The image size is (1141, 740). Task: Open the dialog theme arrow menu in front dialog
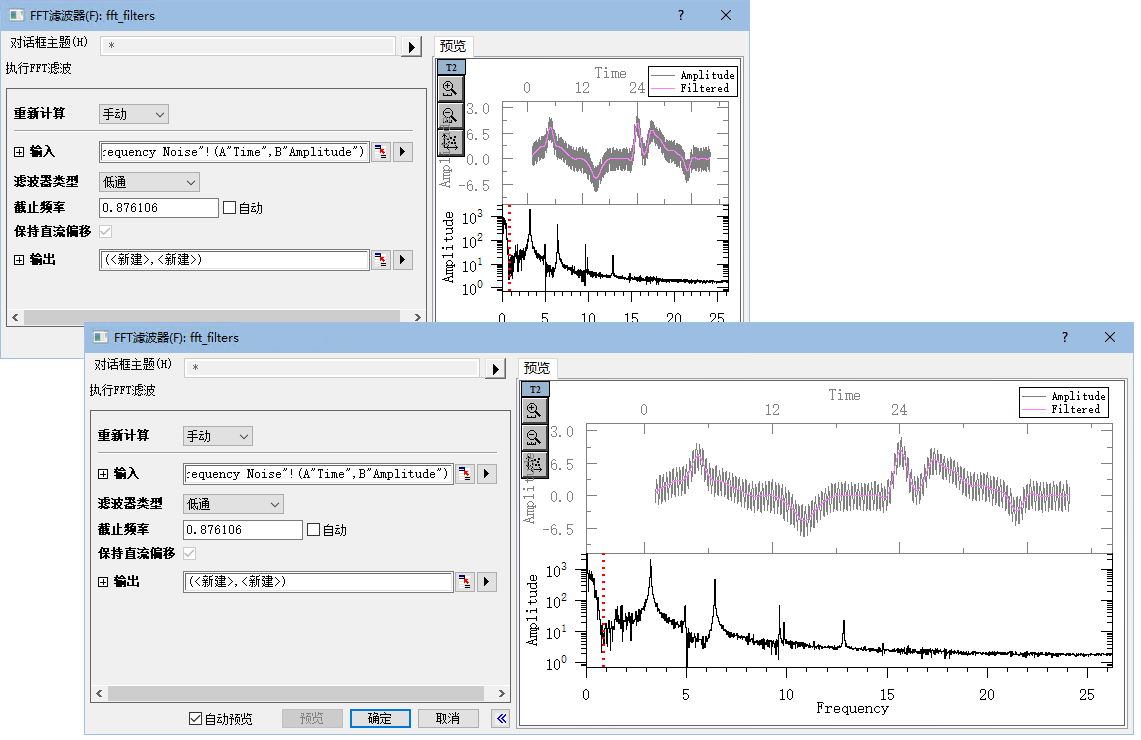pos(496,369)
